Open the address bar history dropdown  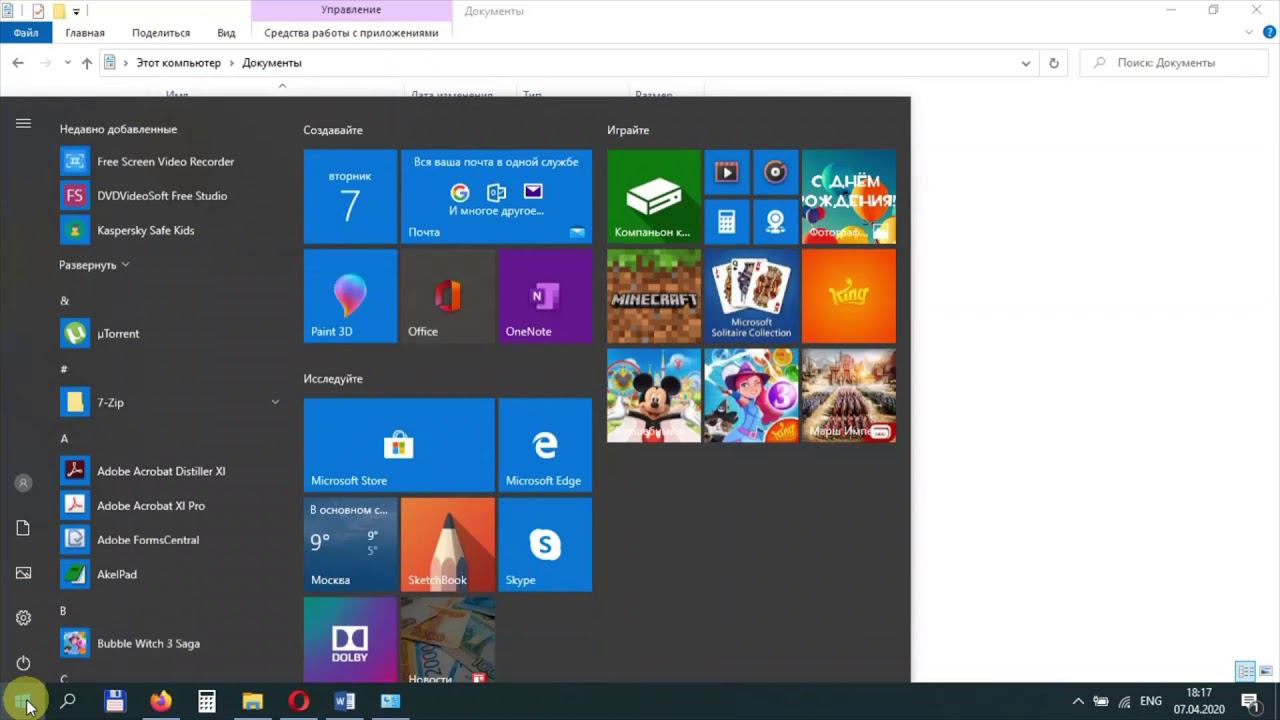click(x=1025, y=63)
